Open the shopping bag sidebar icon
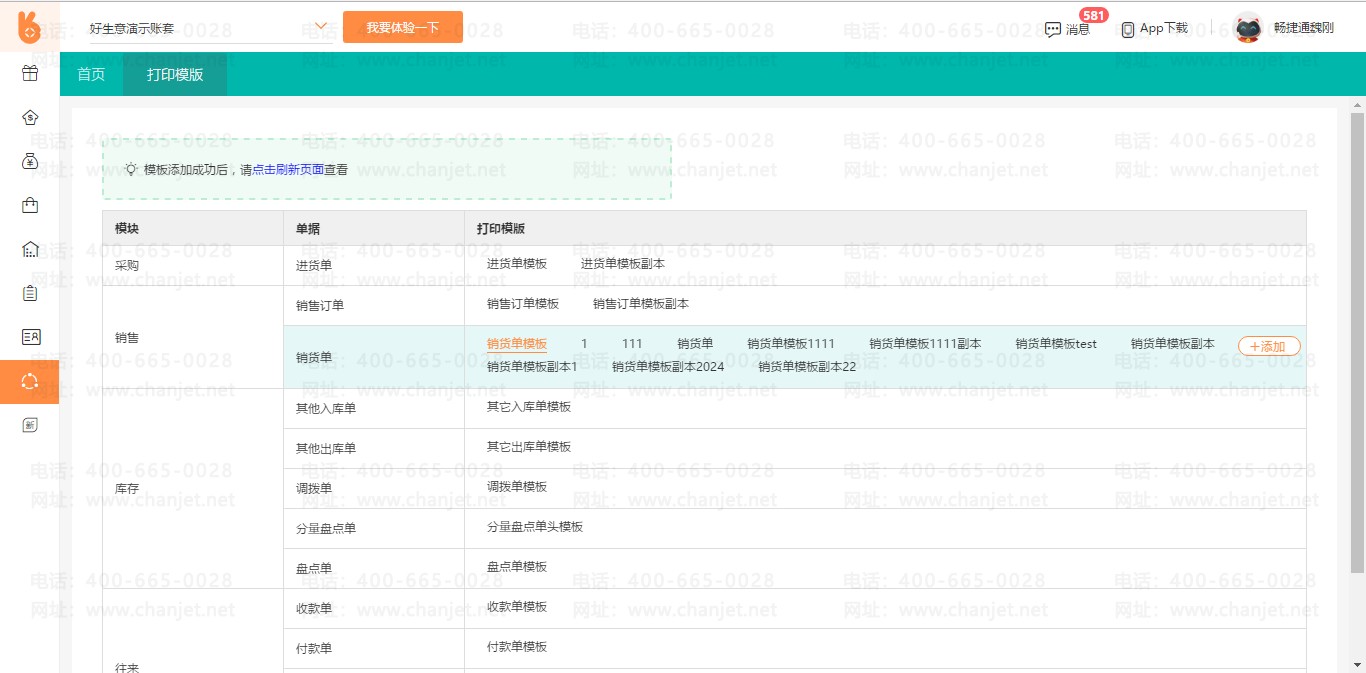This screenshot has width=1366, height=673. [x=30, y=205]
